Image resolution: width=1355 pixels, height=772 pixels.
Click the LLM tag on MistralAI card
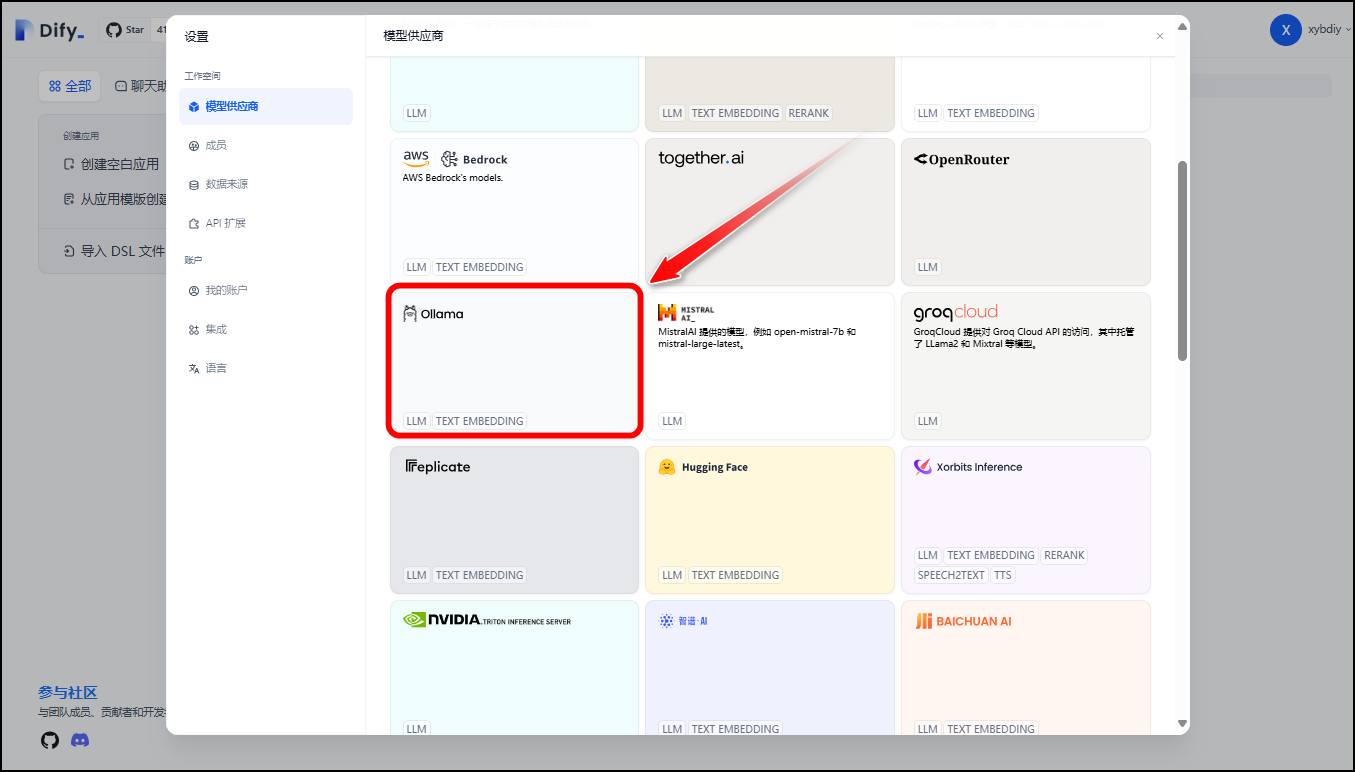click(x=672, y=421)
